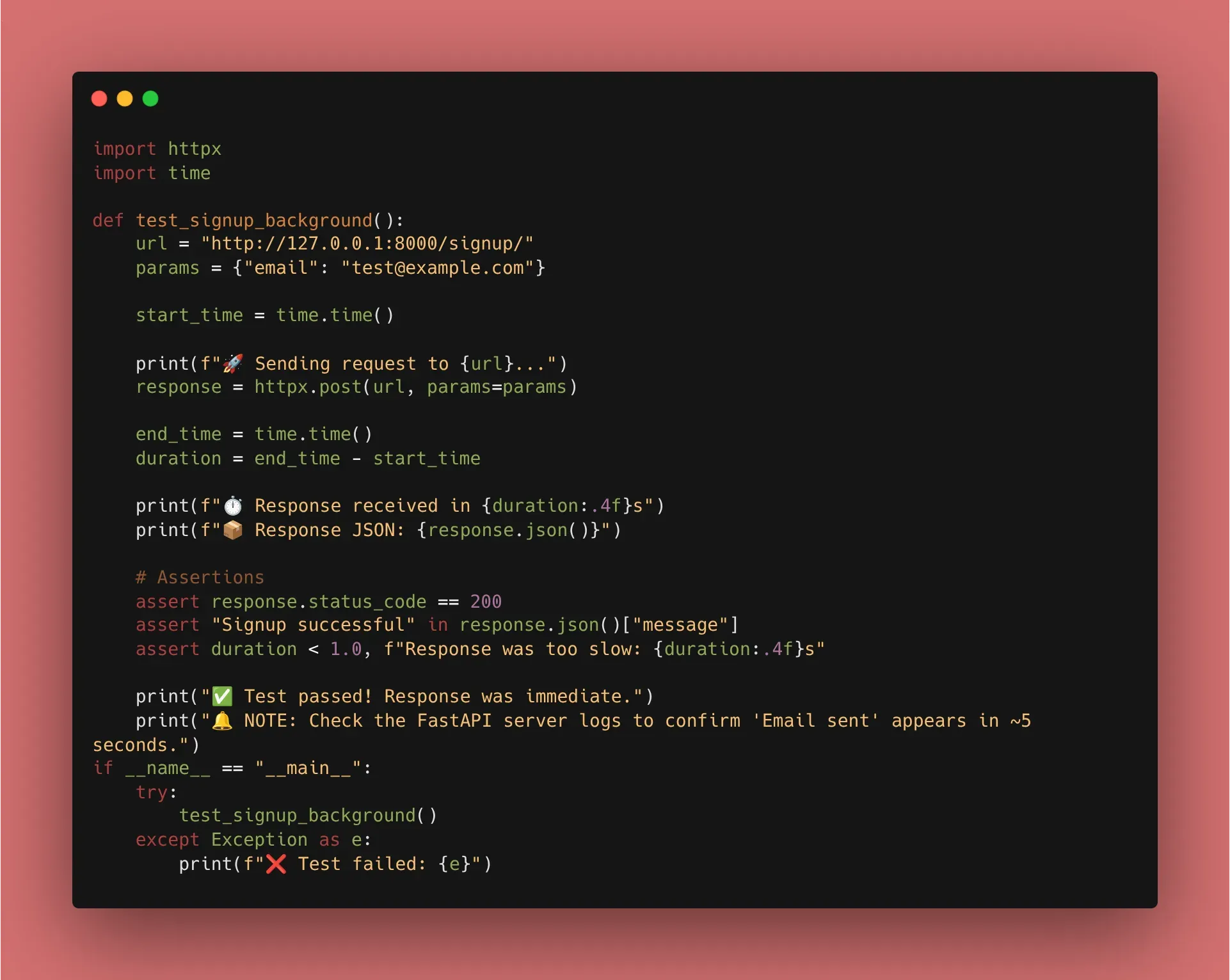Click the bell emoji before NOTE
This screenshot has width=1230, height=980.
point(222,721)
